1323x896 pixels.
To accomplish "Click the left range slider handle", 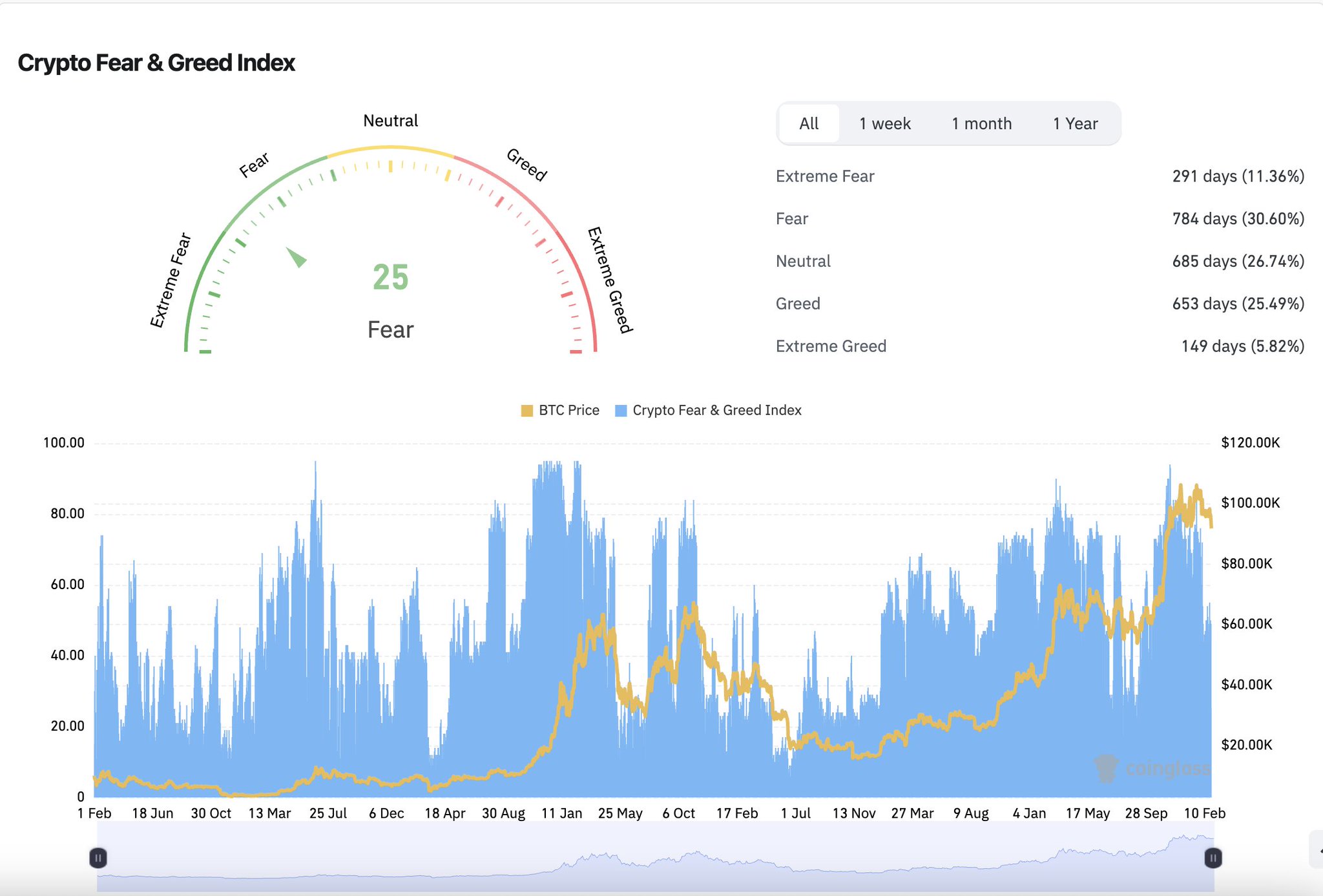I will pos(98,858).
